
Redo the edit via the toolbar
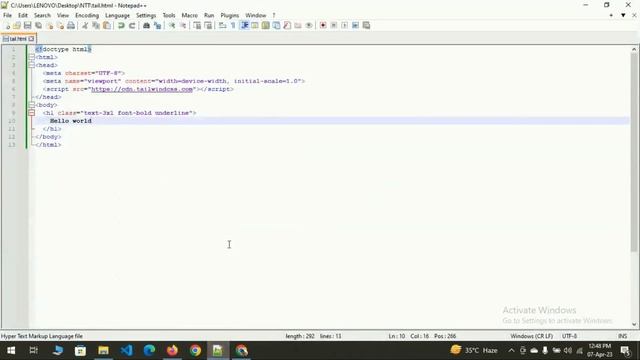point(132,25)
